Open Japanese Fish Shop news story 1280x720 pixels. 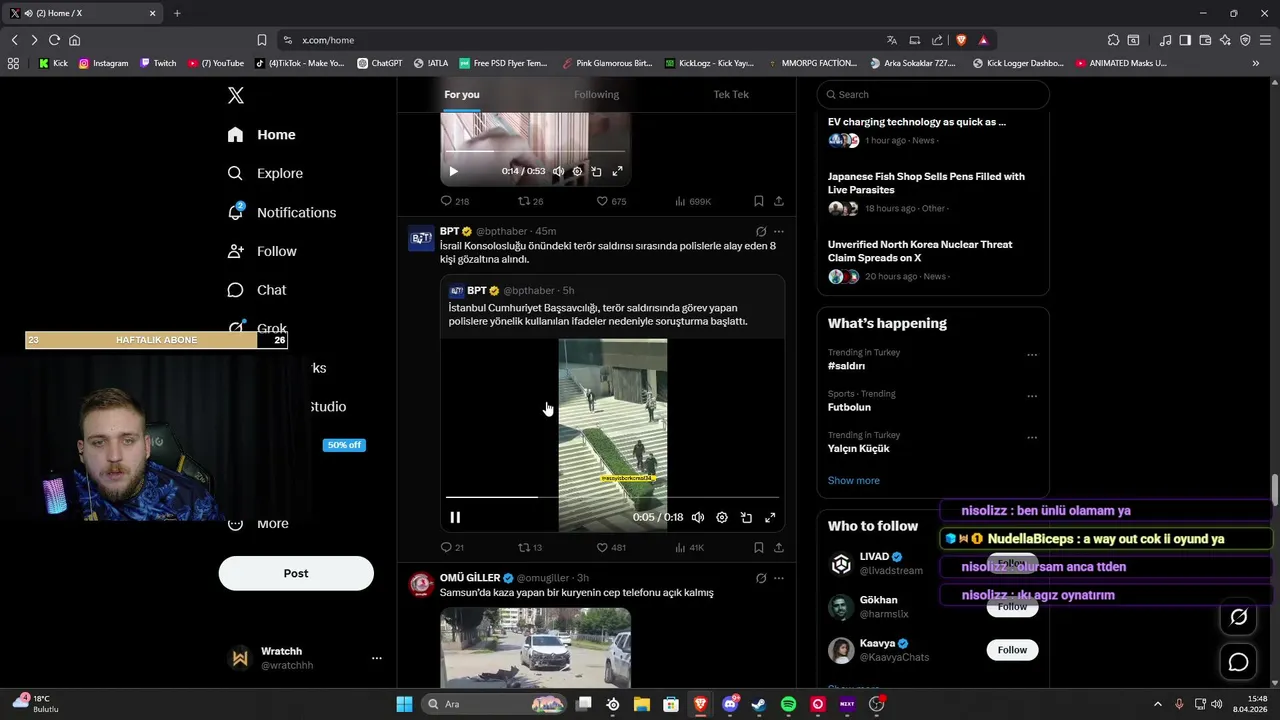point(926,183)
